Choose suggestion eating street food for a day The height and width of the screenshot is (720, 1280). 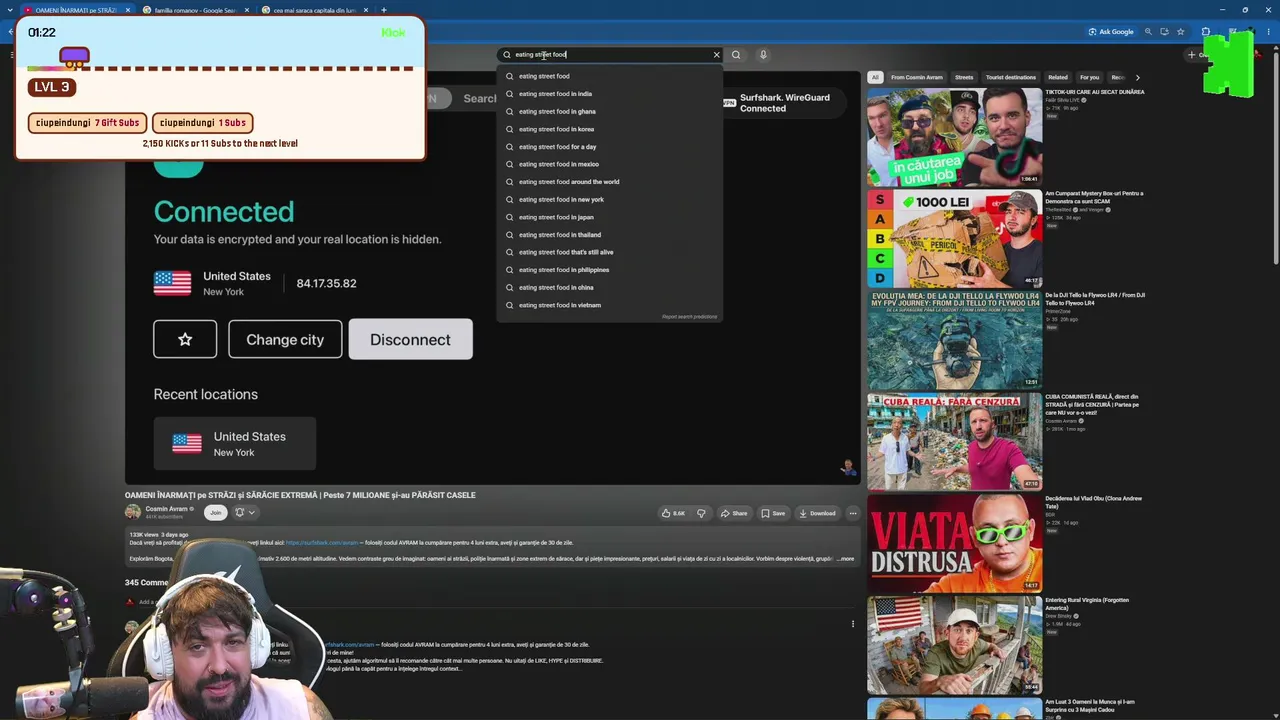coord(609,147)
